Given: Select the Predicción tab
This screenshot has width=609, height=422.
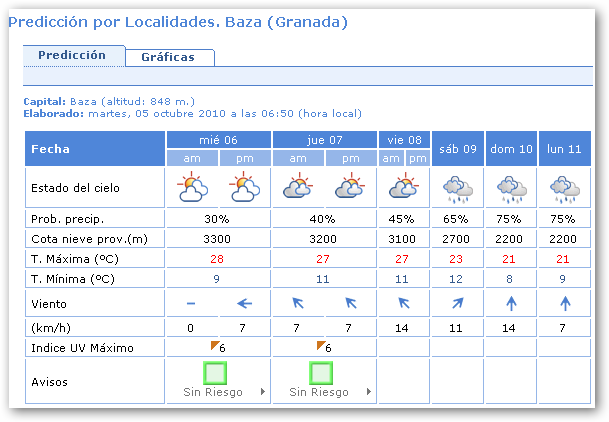Looking at the screenshot, I should (x=72, y=56).
